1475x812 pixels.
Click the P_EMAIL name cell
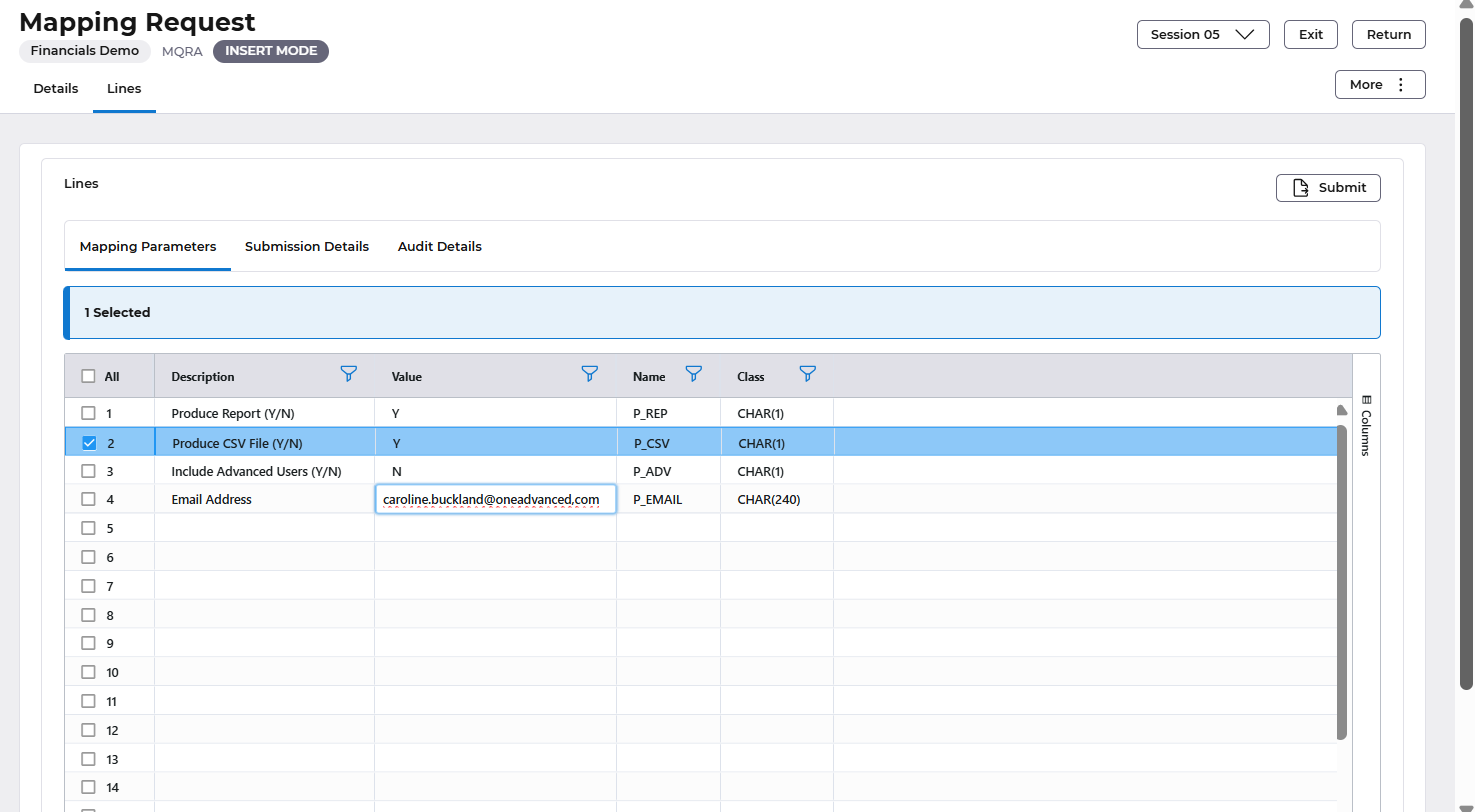click(669, 499)
